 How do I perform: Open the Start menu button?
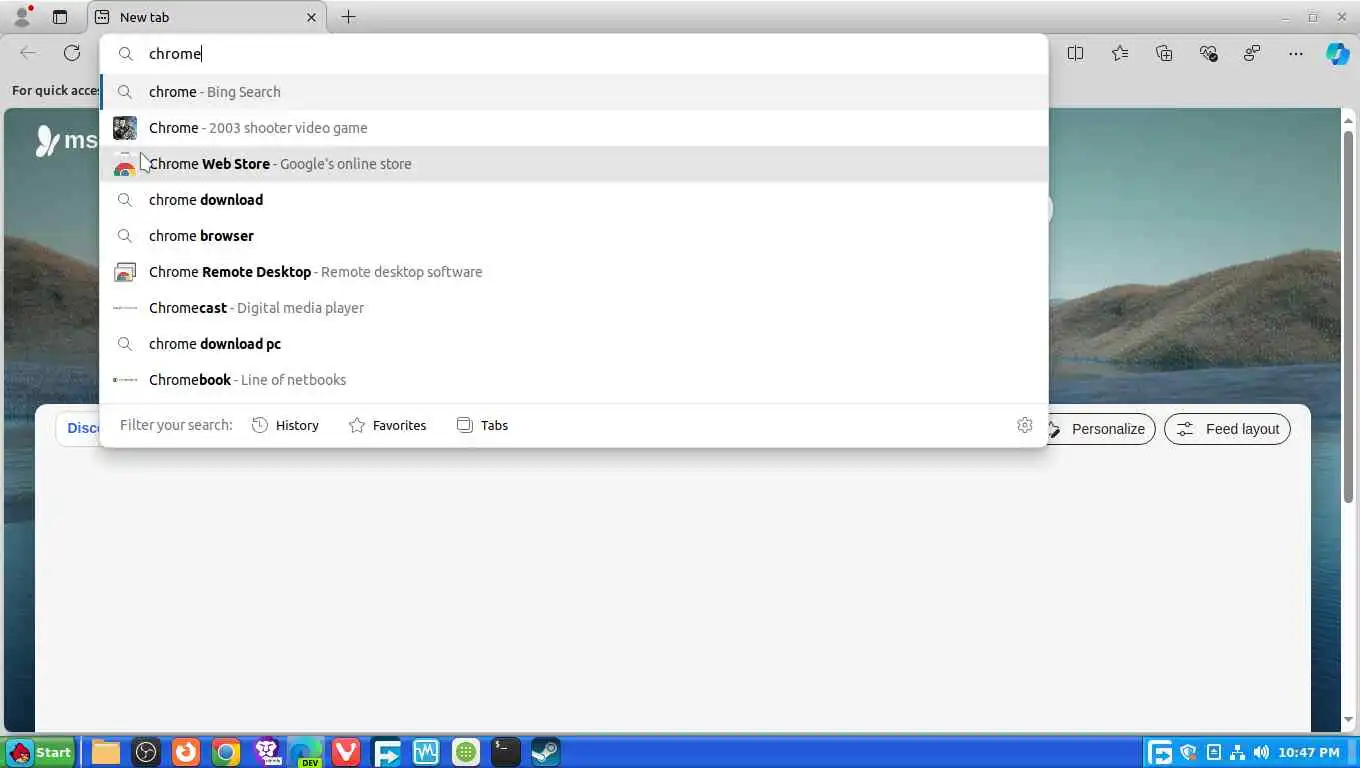pos(40,752)
